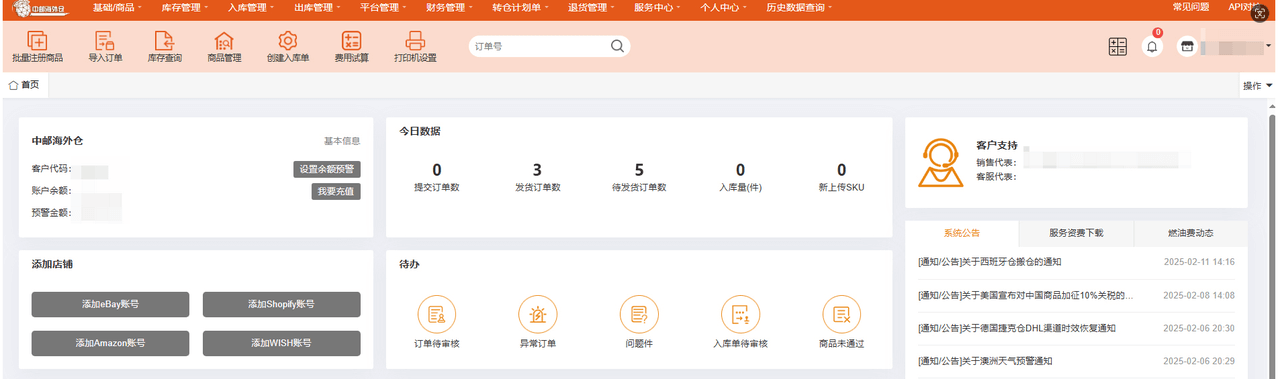Click the search magnifier icon
This screenshot has height=379, width=1280.
[618, 46]
